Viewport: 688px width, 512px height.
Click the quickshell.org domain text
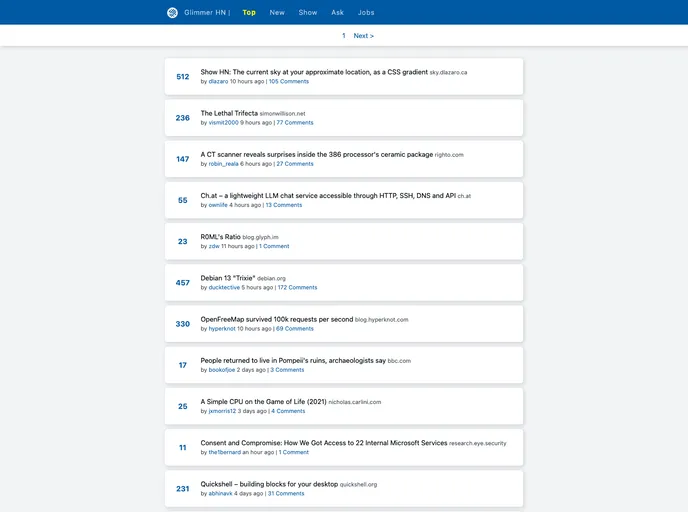coord(358,485)
